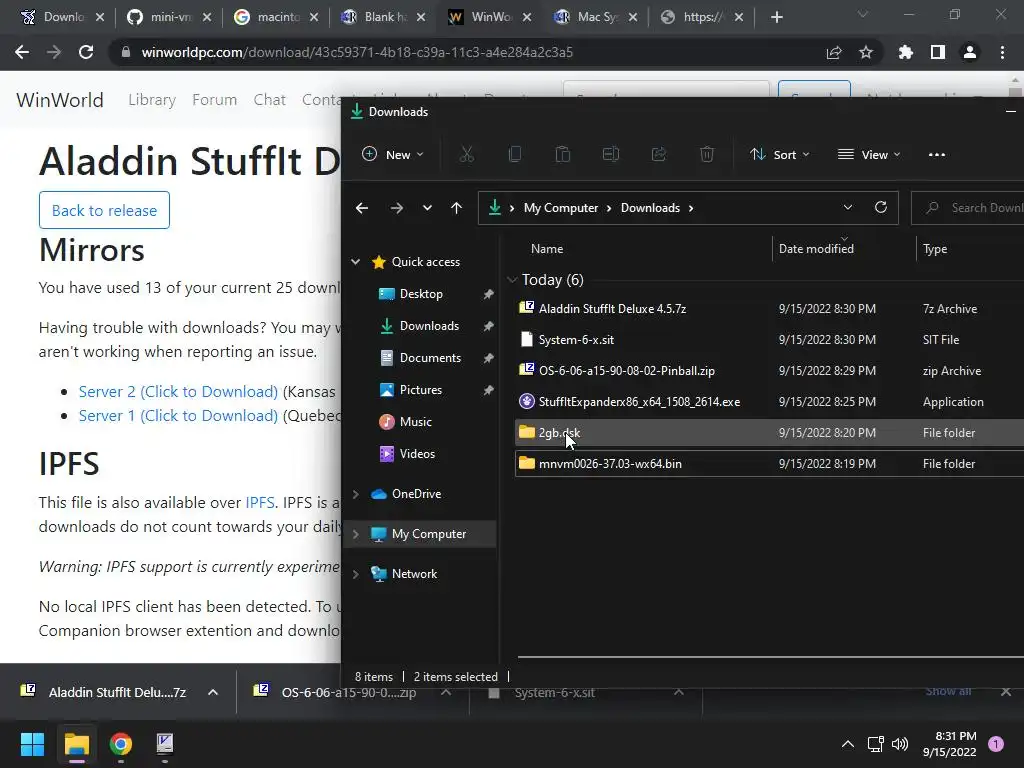Click the Delete trash icon in Explorer

(x=707, y=155)
